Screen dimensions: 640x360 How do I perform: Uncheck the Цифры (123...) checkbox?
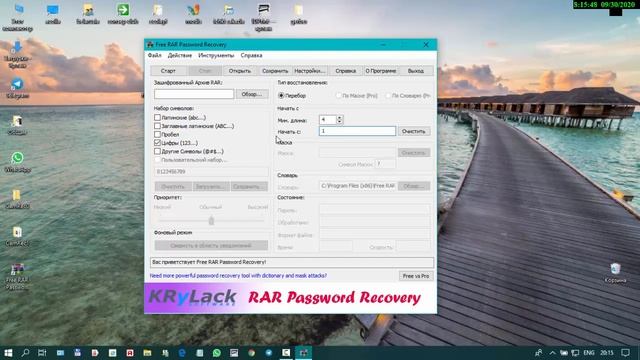(157, 143)
